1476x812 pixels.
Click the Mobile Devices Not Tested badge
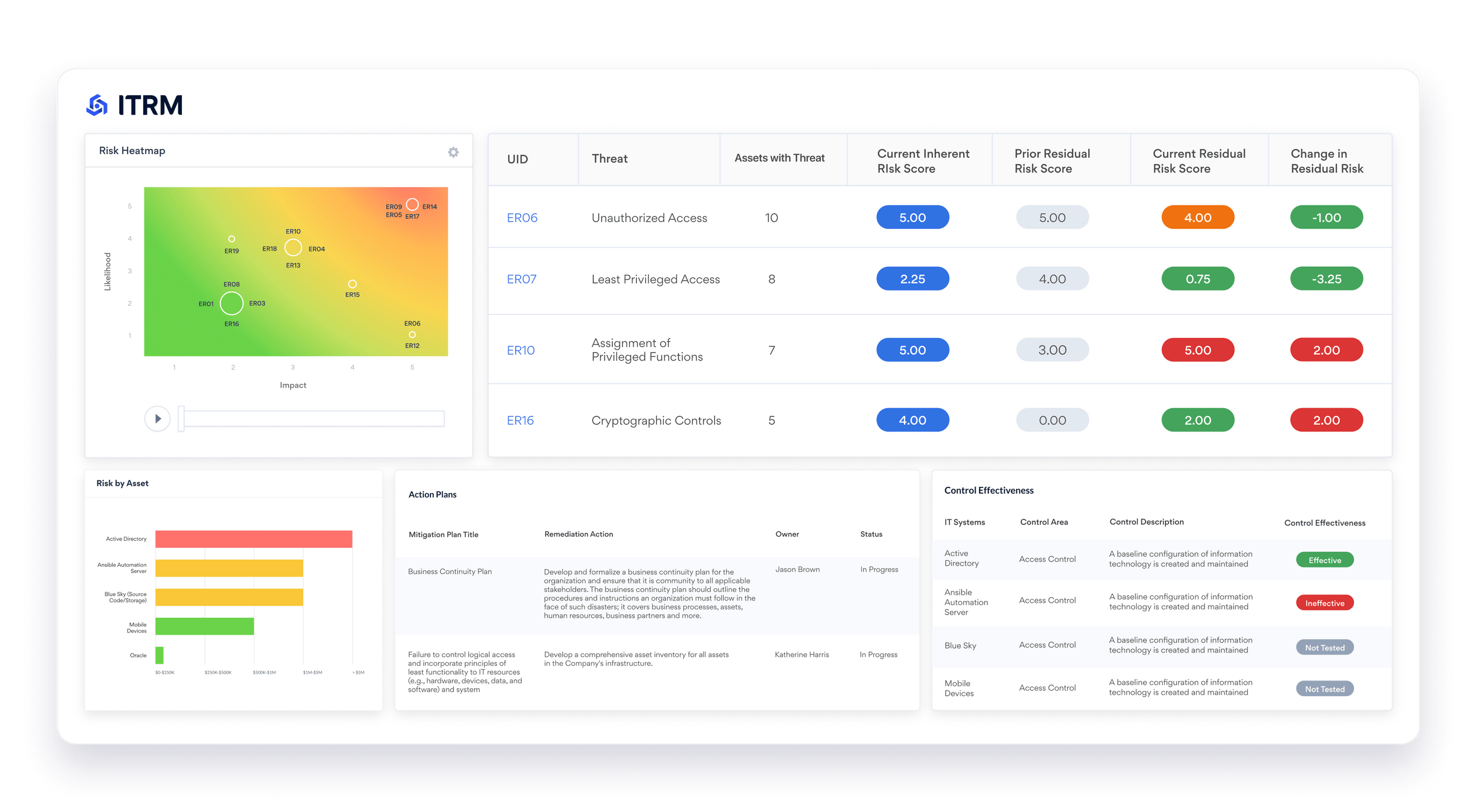pos(1324,689)
